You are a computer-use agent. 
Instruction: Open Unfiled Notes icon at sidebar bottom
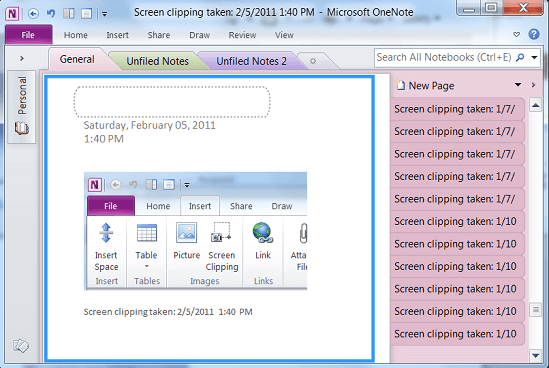[x=21, y=345]
